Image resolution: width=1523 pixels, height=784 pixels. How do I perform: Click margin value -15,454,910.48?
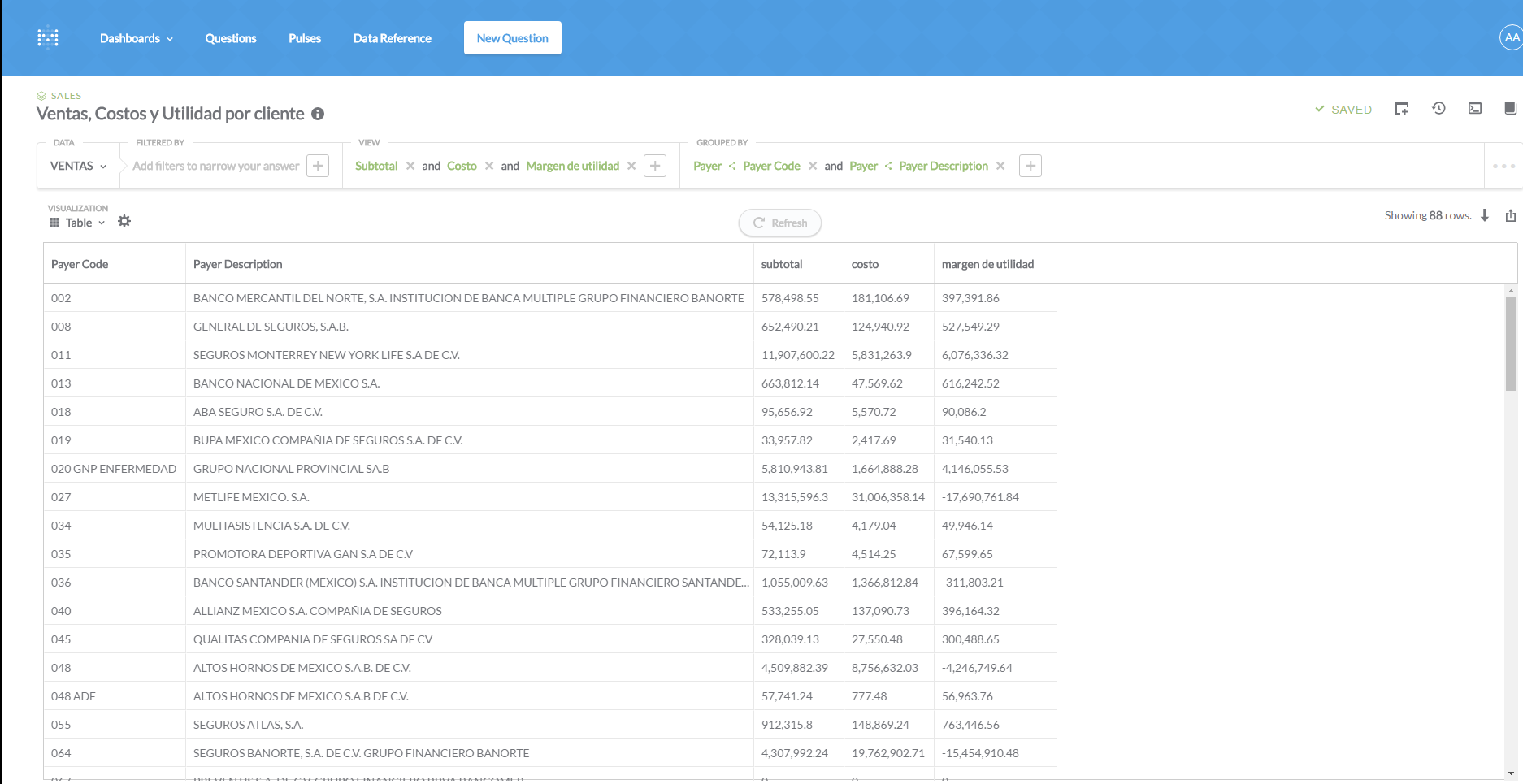(x=996, y=753)
